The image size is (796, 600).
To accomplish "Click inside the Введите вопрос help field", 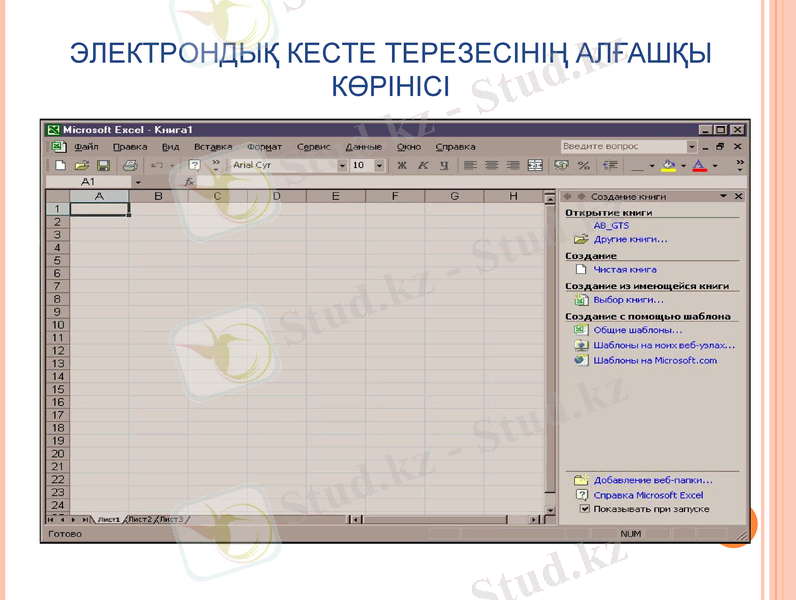I will point(624,147).
